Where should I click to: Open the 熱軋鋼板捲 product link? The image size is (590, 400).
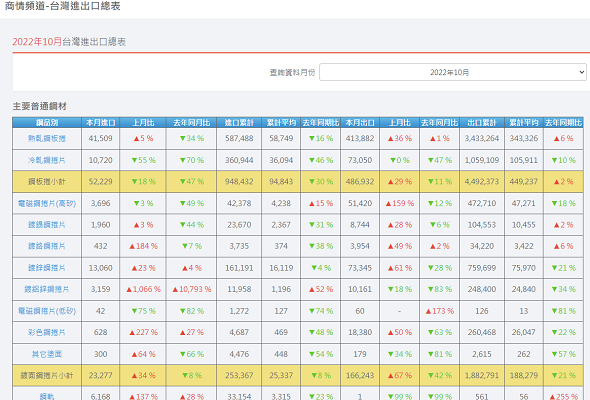47,138
